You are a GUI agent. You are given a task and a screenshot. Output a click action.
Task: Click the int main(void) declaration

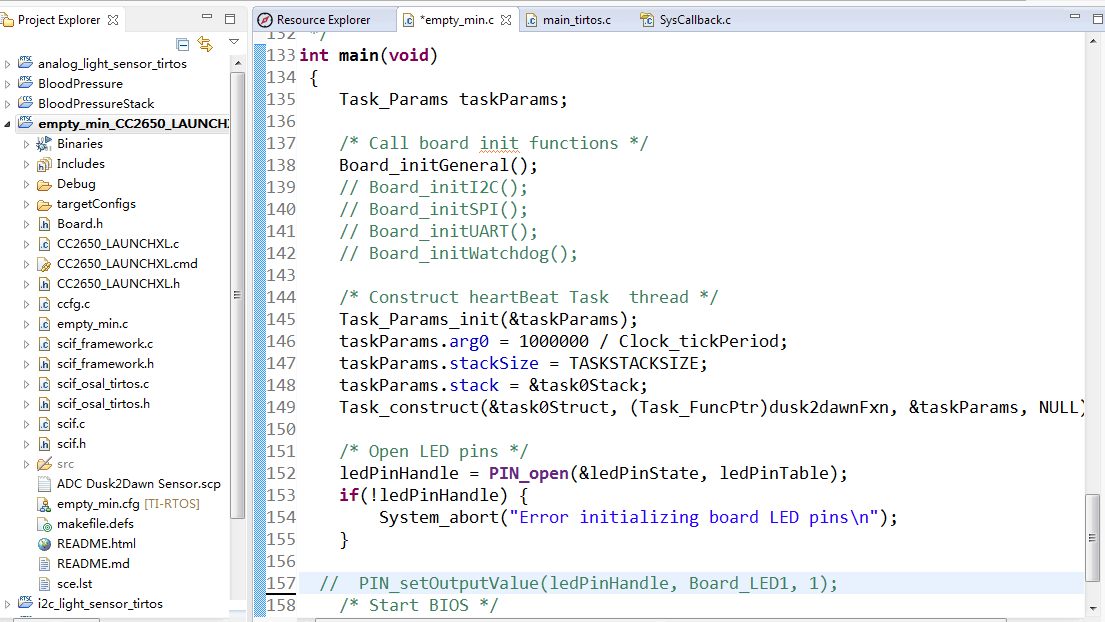(x=368, y=56)
